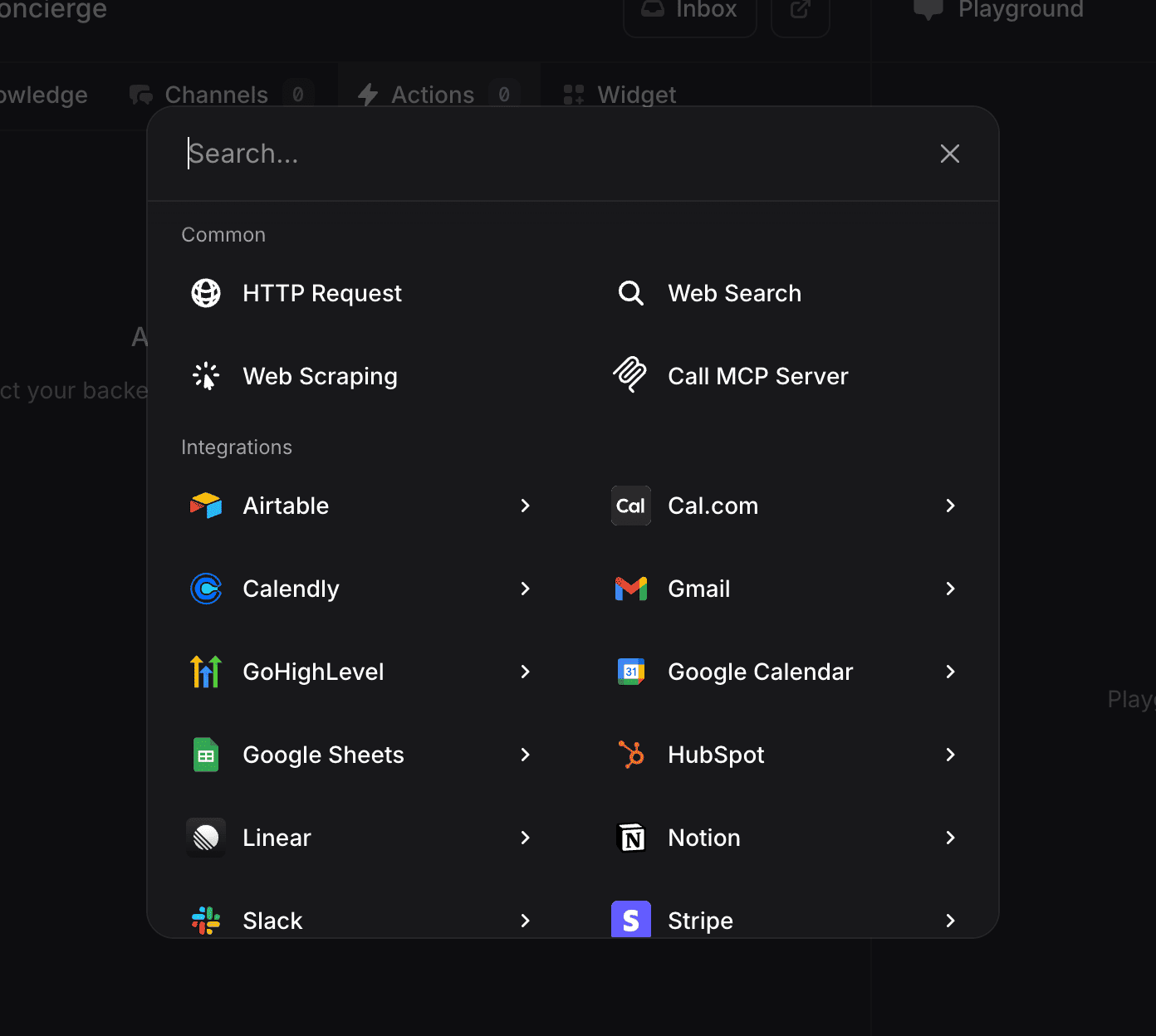
Task: Click the Notion integration icon
Action: (630, 838)
